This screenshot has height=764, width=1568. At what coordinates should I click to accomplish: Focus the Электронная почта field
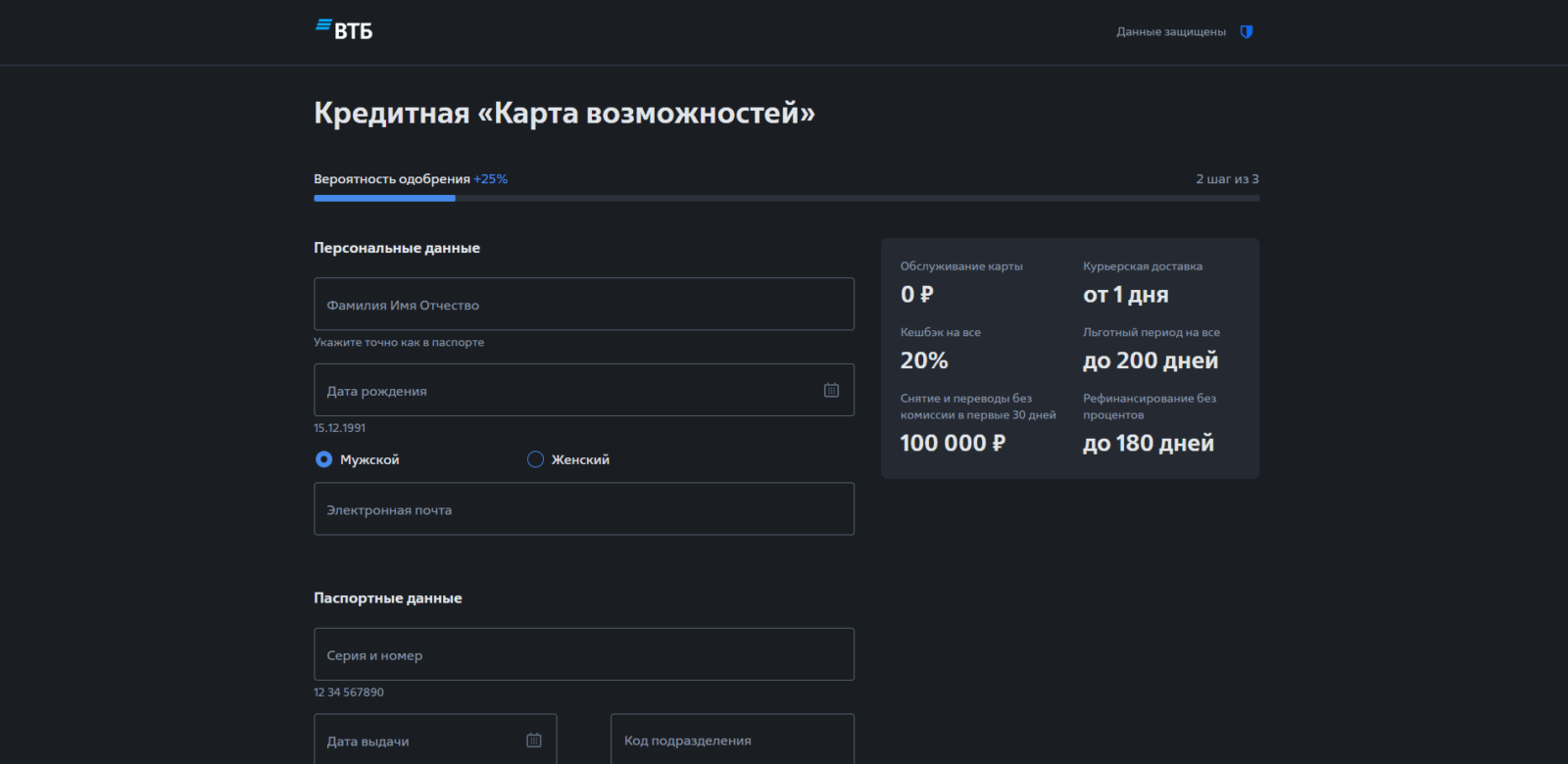(x=584, y=508)
